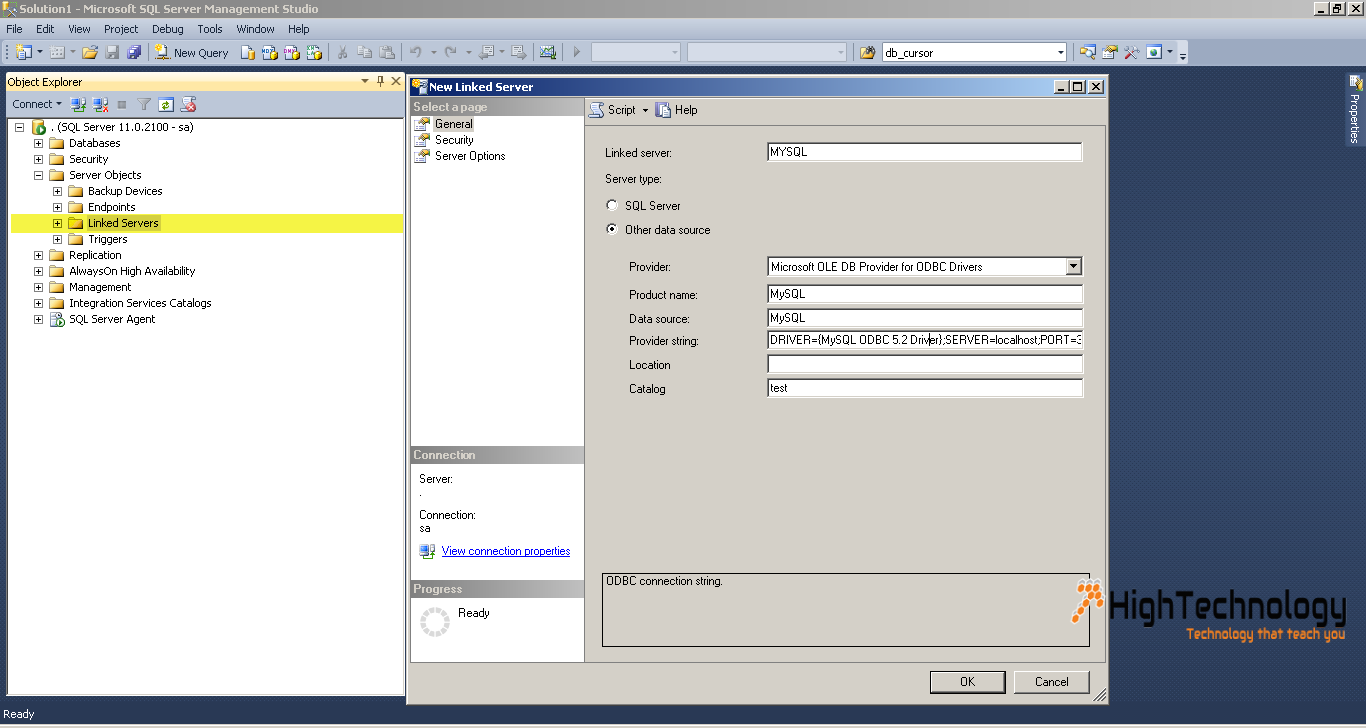Expand the SQL Server Agent node
This screenshot has width=1366, height=728.
[x=39, y=319]
